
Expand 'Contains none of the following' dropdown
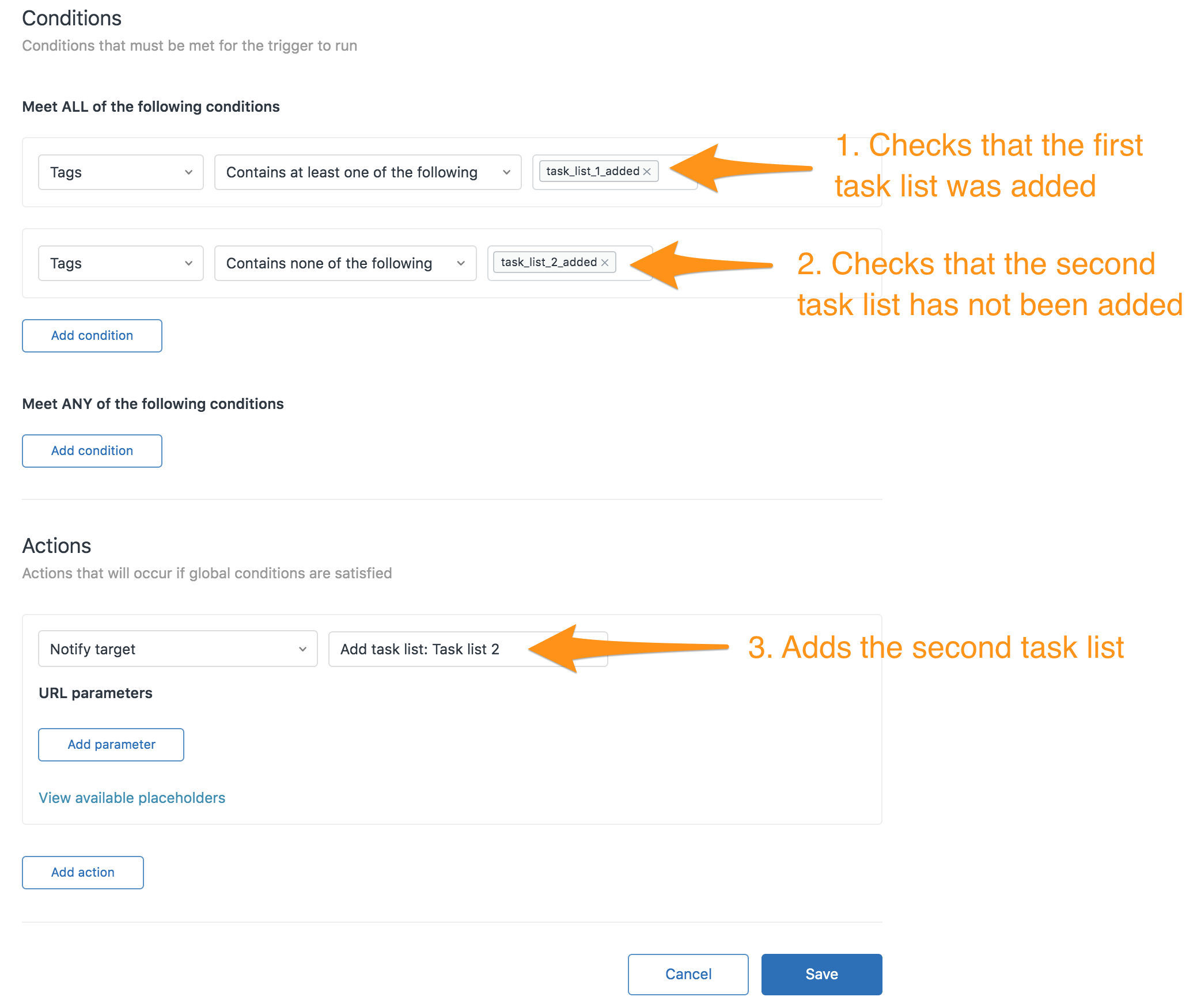coord(346,263)
